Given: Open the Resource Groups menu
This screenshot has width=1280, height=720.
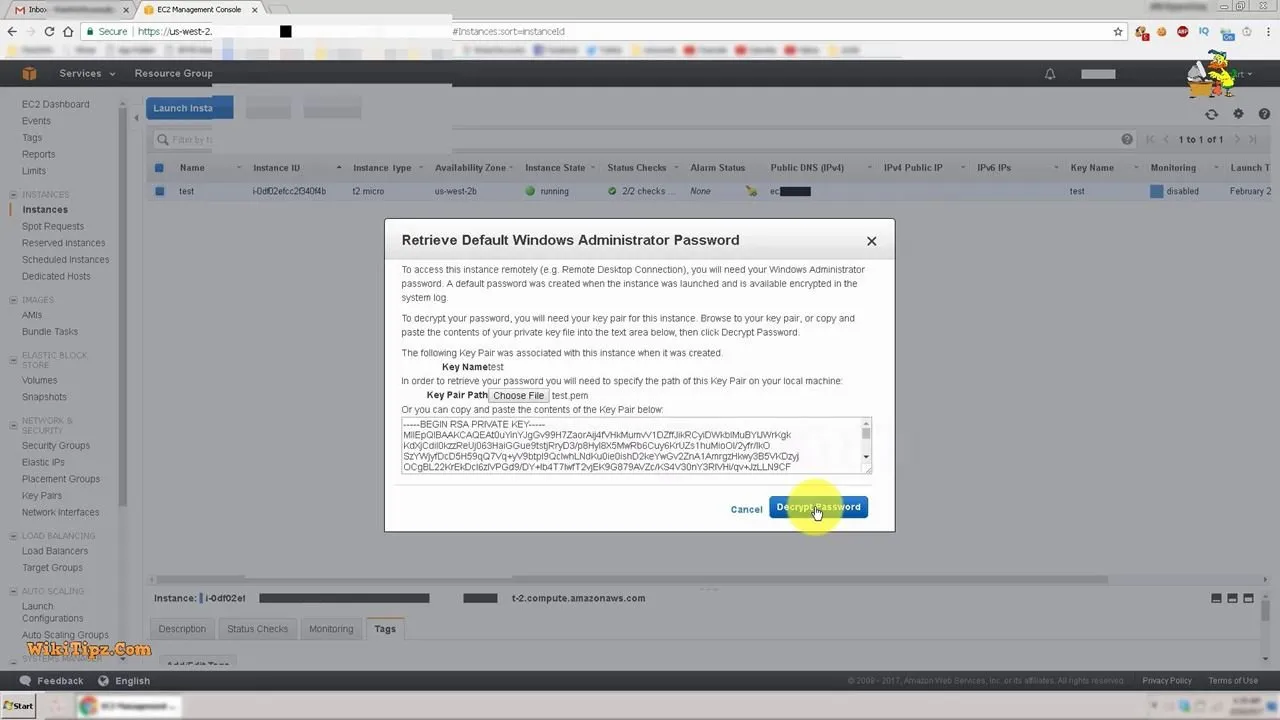Looking at the screenshot, I should [x=174, y=73].
